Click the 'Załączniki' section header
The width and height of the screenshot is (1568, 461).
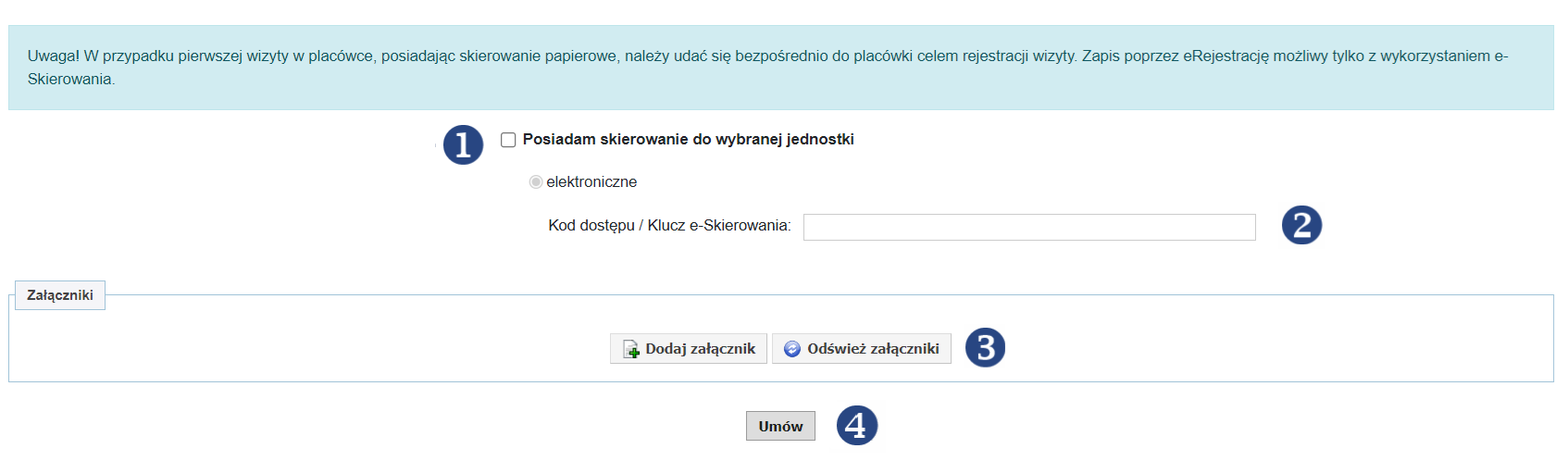tap(60, 295)
